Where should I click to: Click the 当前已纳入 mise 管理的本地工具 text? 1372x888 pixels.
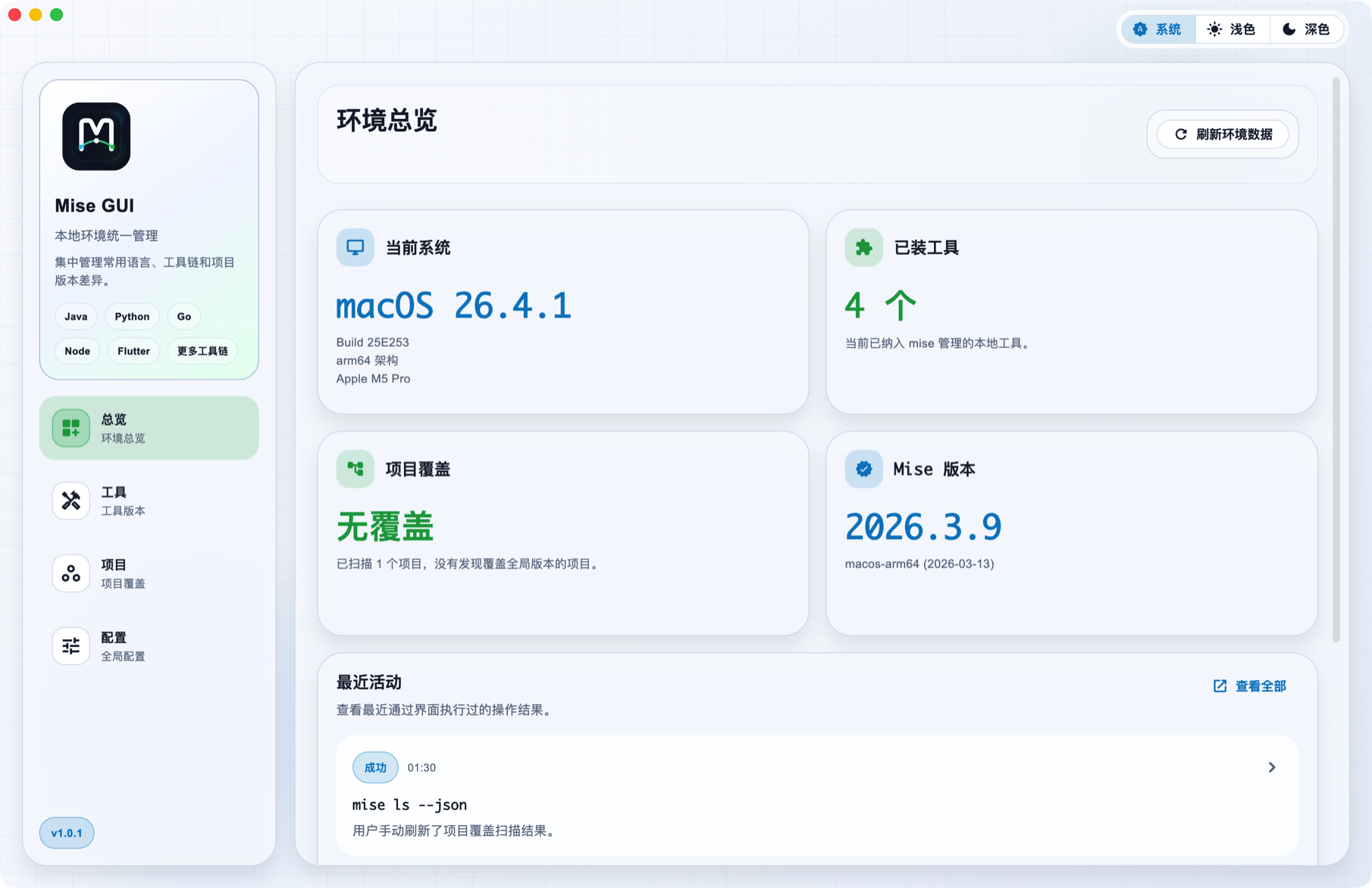click(x=938, y=344)
